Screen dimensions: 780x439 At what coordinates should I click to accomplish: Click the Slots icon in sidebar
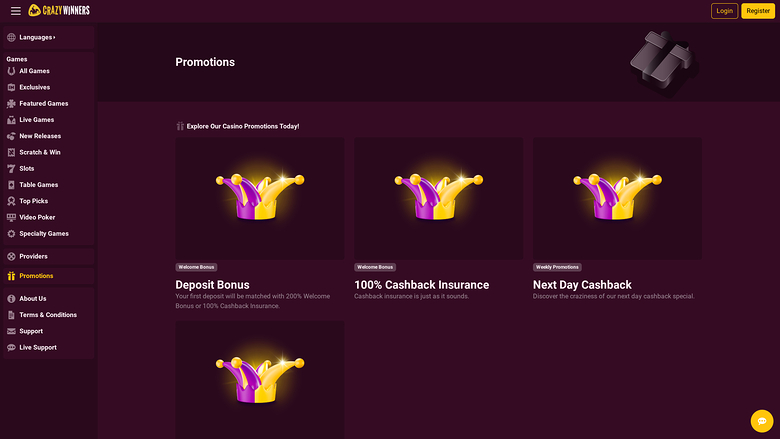pos(11,169)
